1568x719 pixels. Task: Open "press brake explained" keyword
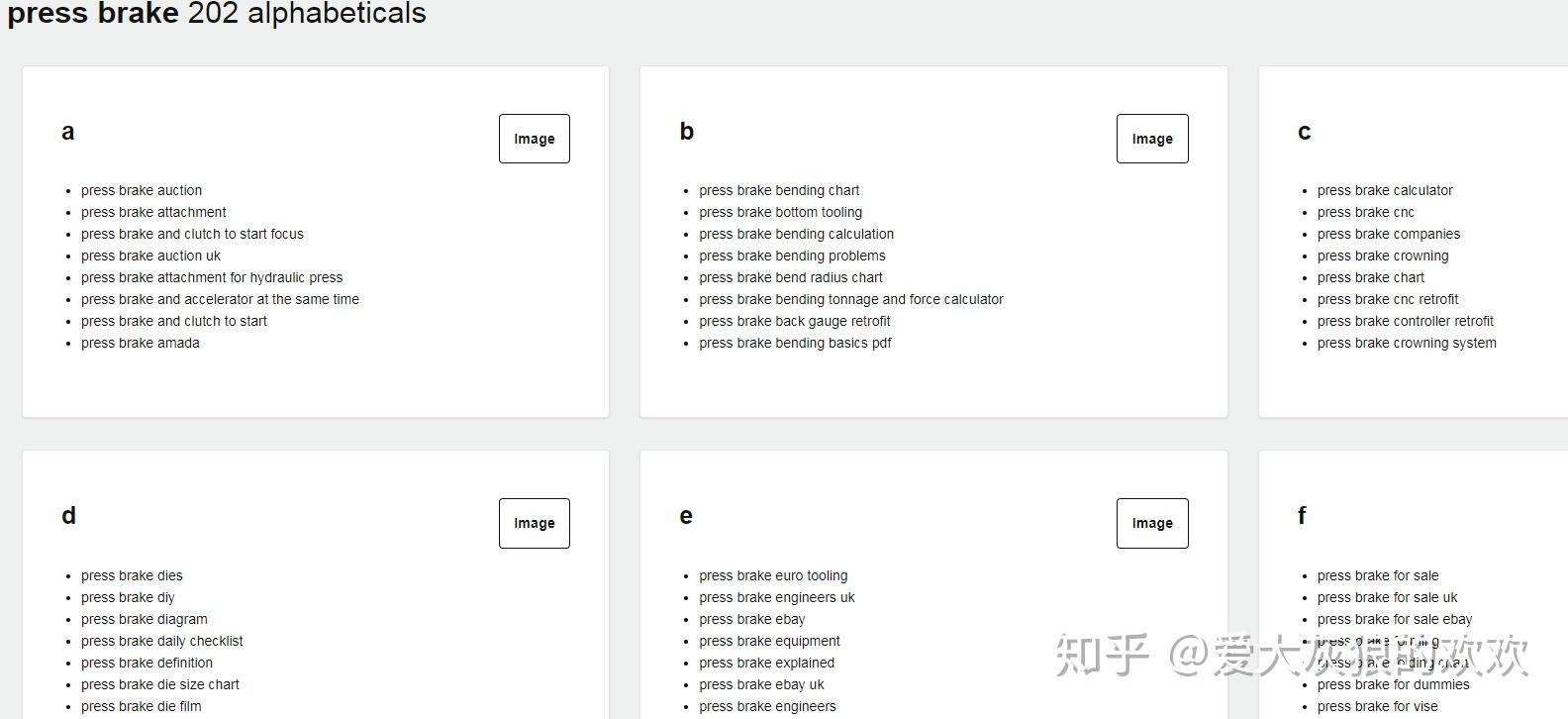pyautogui.click(x=766, y=663)
